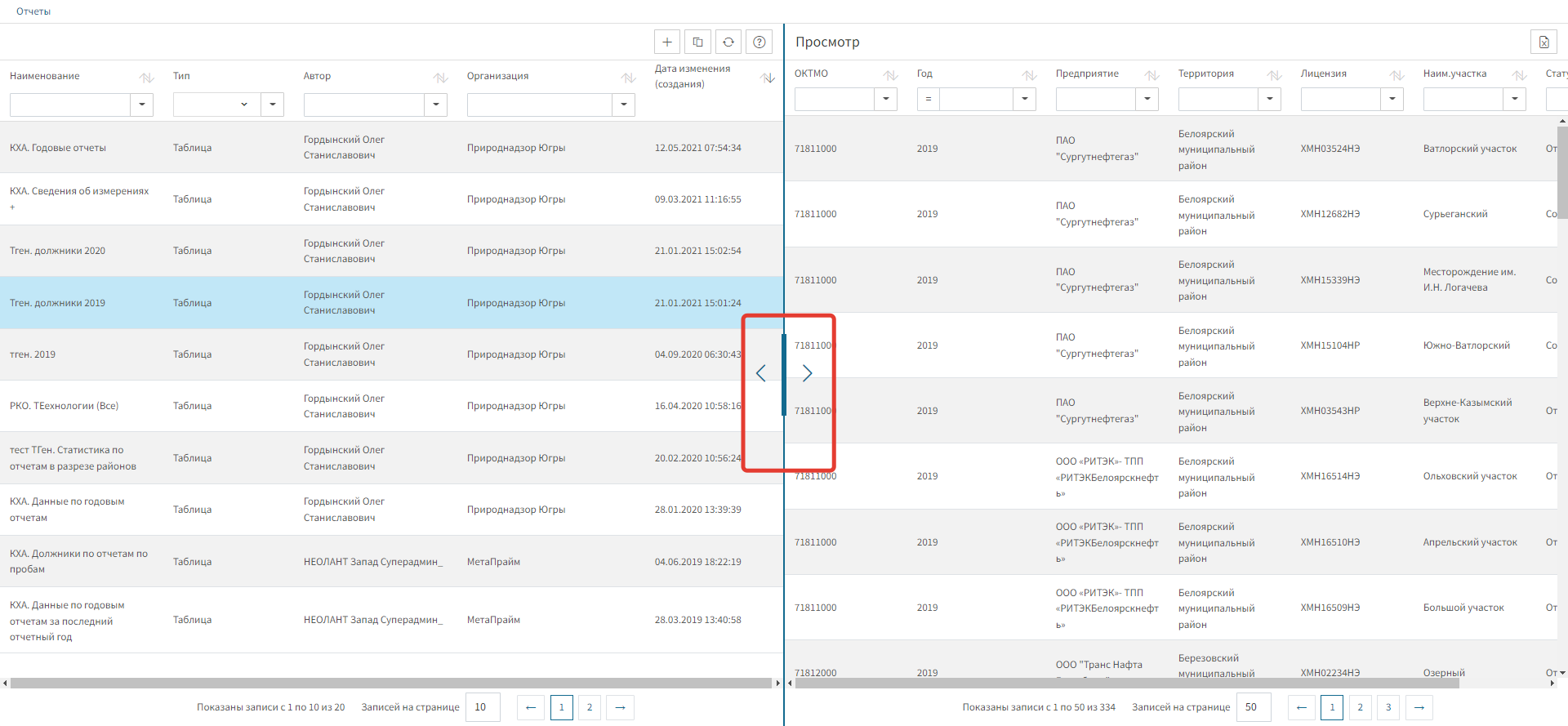
Task: Expand the Предприятие filter dropdown
Action: (x=1147, y=99)
